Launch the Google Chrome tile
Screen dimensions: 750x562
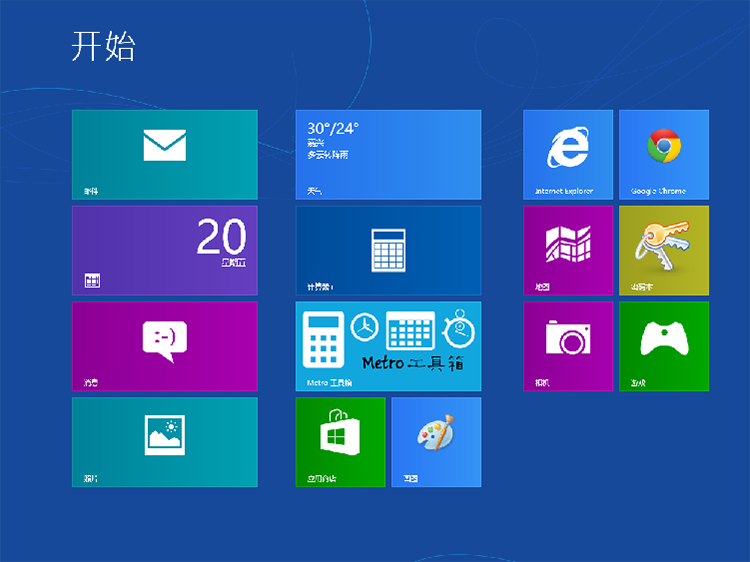(x=664, y=154)
